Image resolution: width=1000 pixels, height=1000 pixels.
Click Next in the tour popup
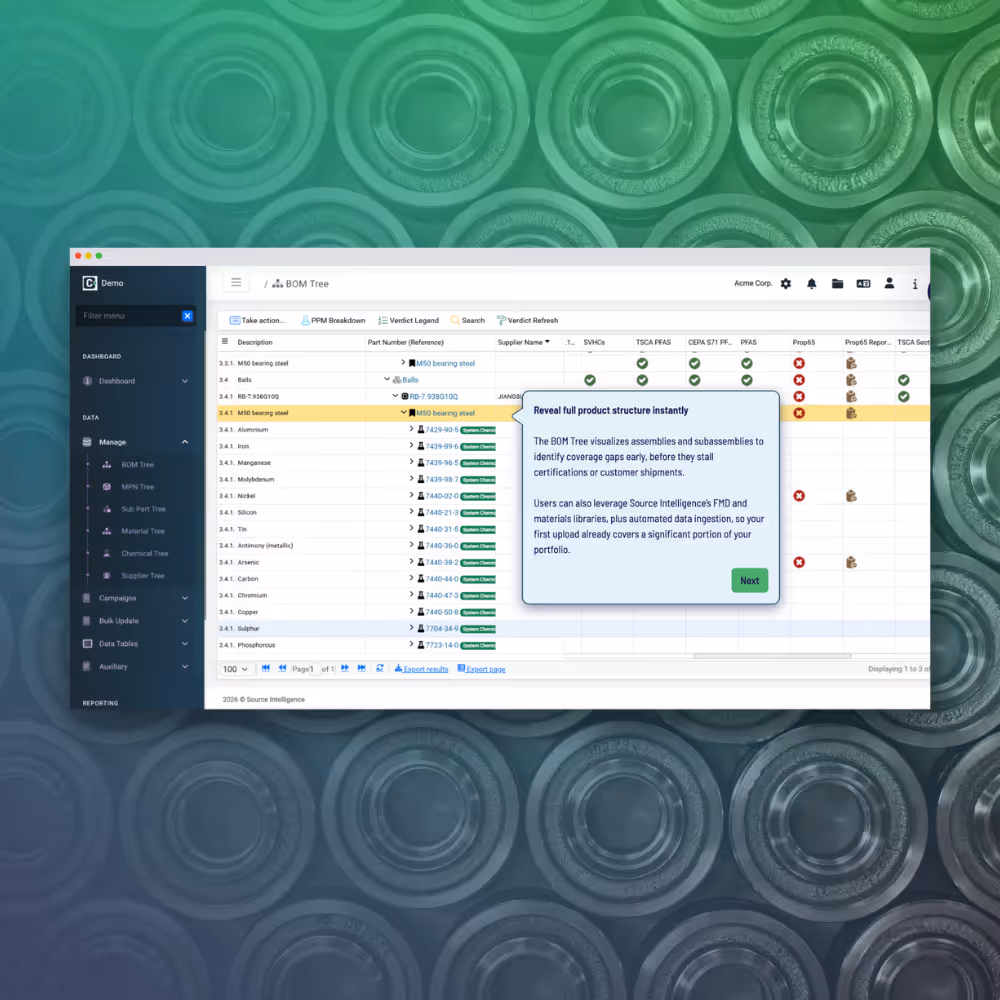point(749,580)
